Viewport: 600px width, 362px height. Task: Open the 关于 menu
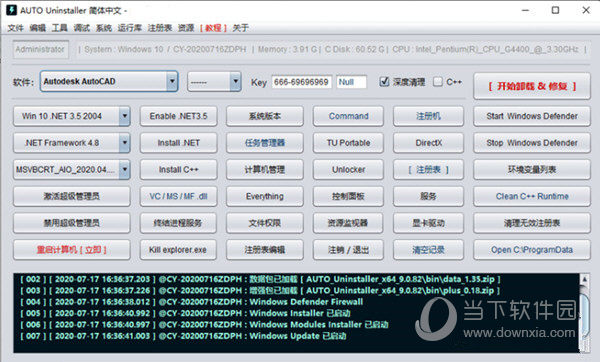pyautogui.click(x=241, y=28)
